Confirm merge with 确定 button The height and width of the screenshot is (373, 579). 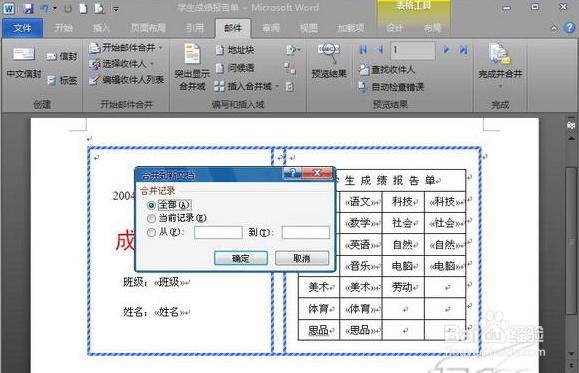tap(241, 258)
